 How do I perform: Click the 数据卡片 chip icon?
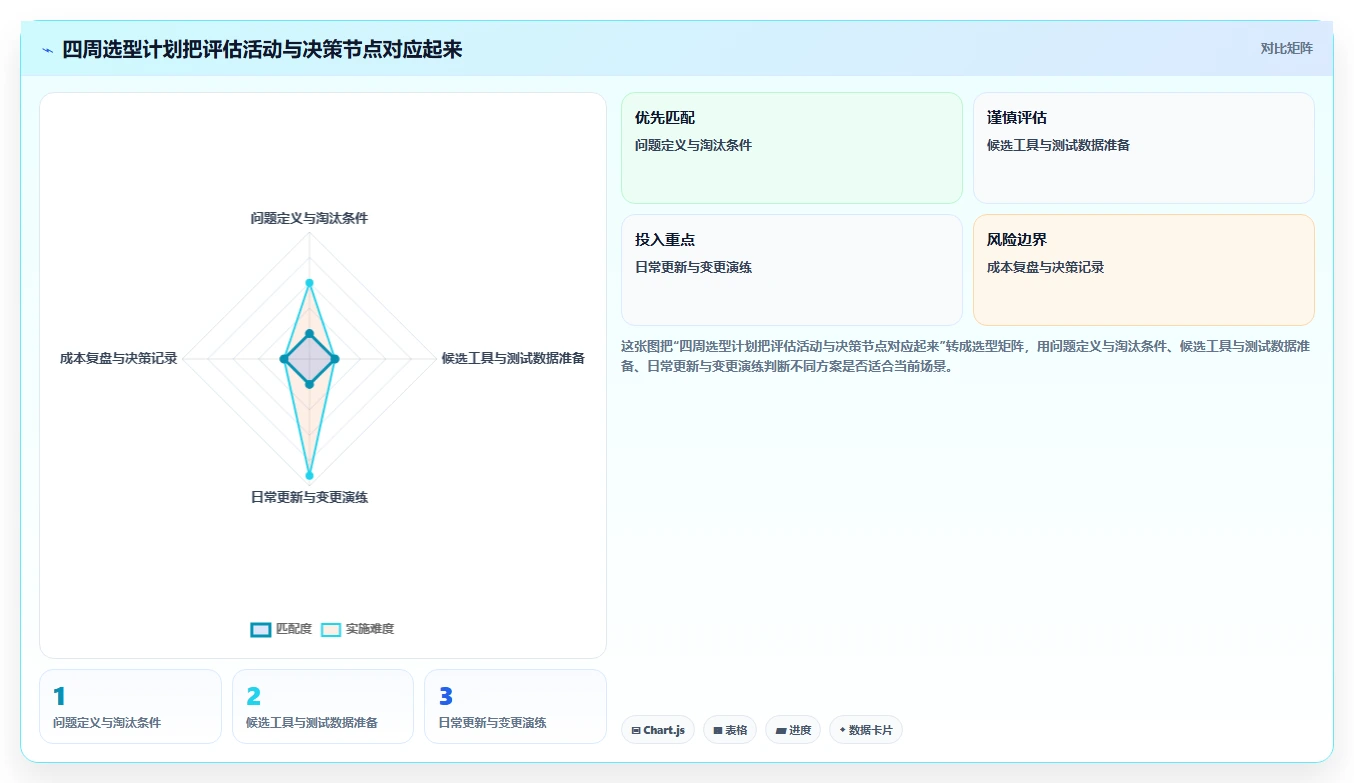pyautogui.click(x=842, y=731)
